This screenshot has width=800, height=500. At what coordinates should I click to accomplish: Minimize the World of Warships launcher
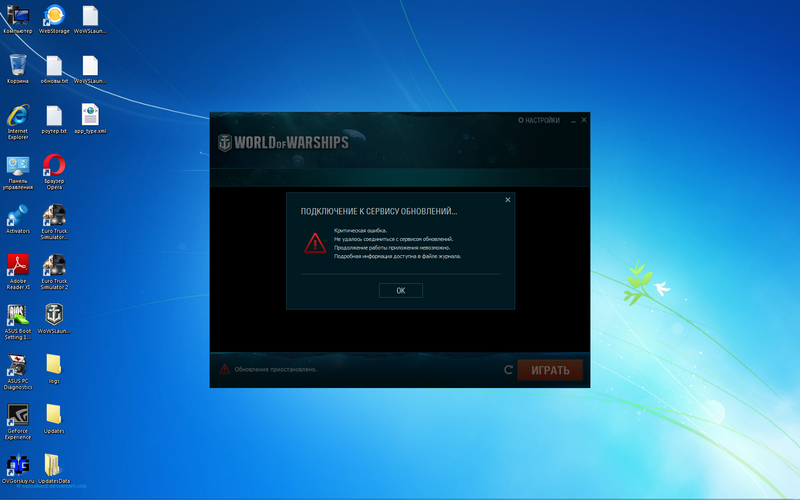coord(573,120)
